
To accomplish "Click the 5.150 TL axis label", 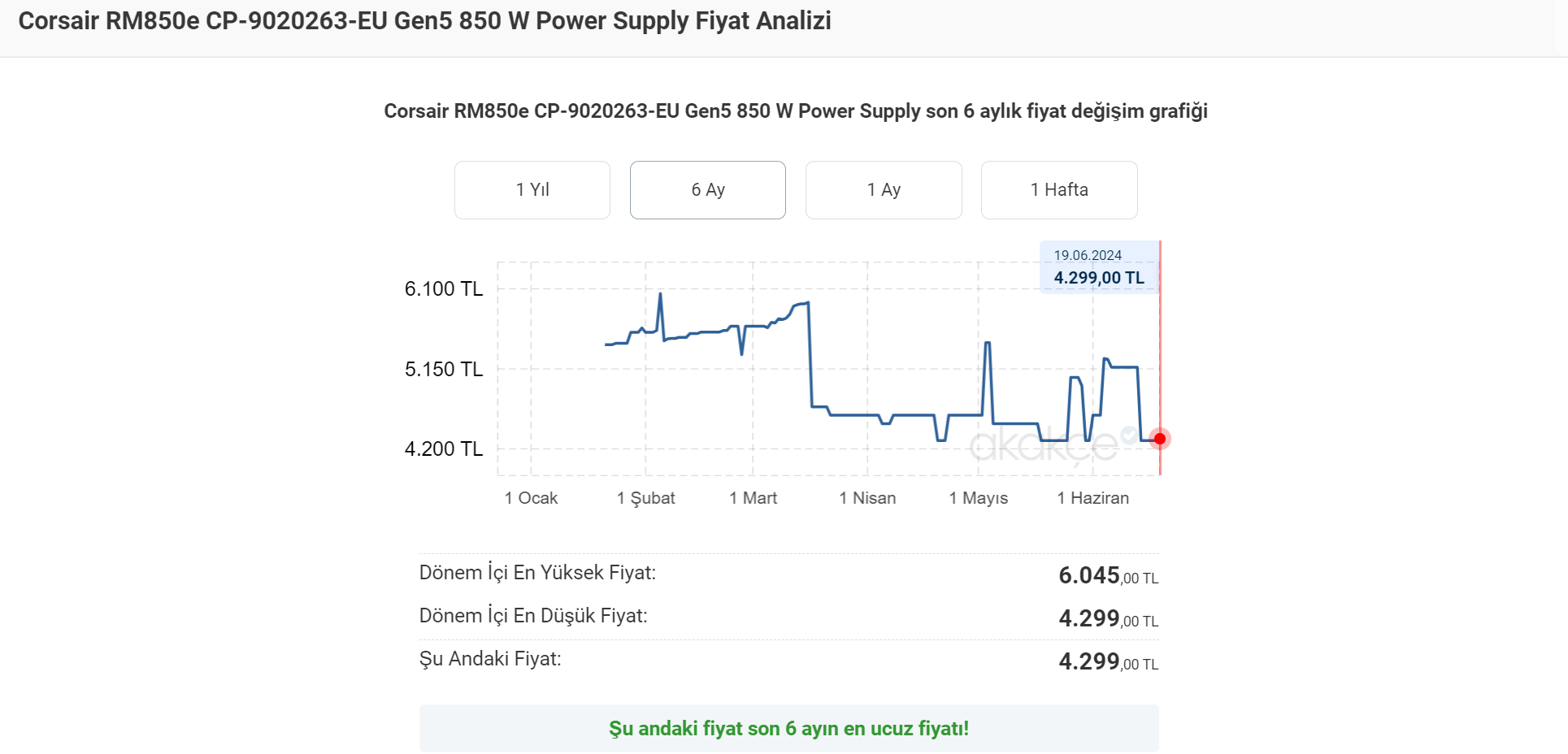I will tap(443, 370).
